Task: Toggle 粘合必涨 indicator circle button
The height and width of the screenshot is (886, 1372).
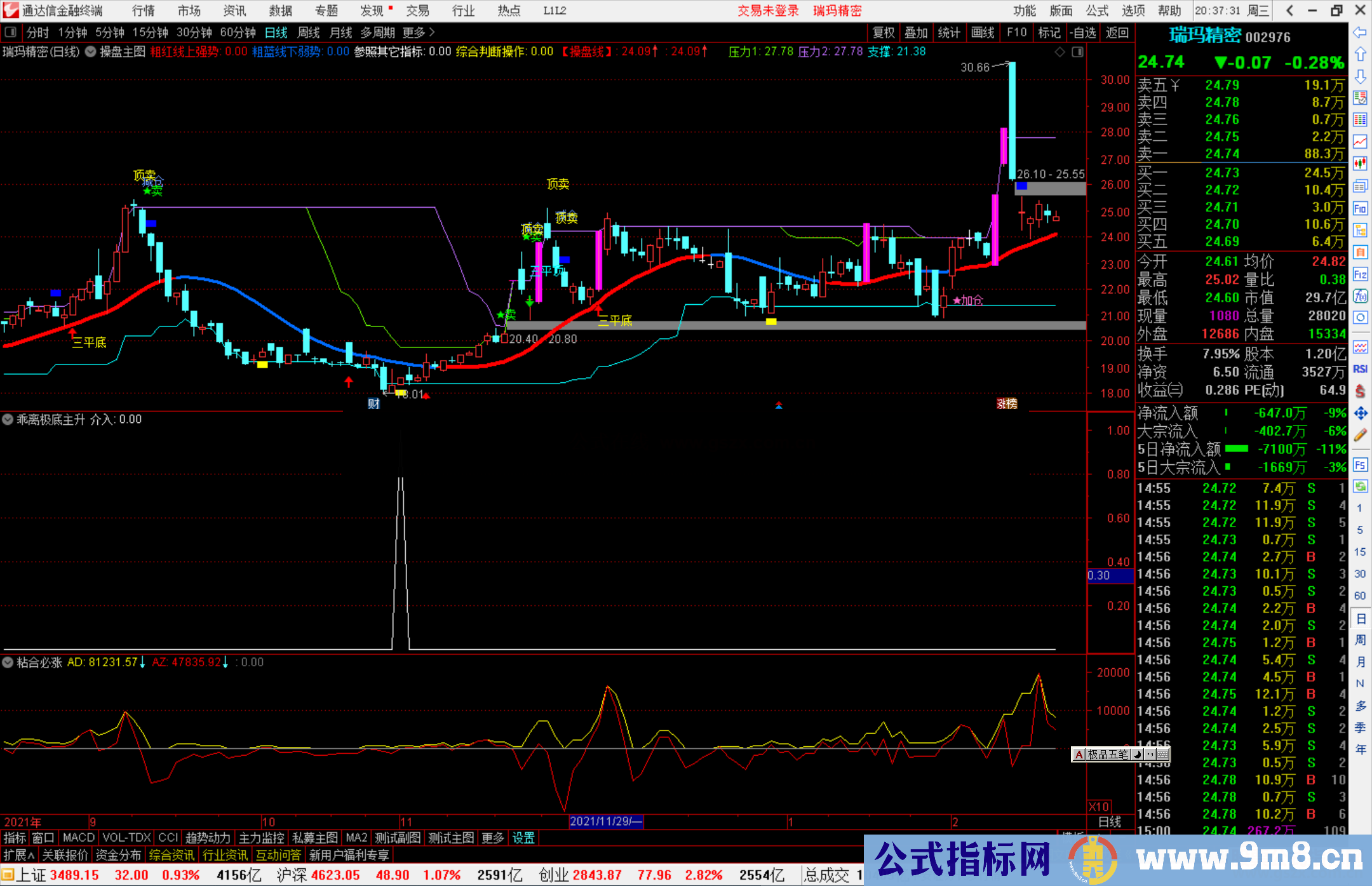Action: coord(8,662)
